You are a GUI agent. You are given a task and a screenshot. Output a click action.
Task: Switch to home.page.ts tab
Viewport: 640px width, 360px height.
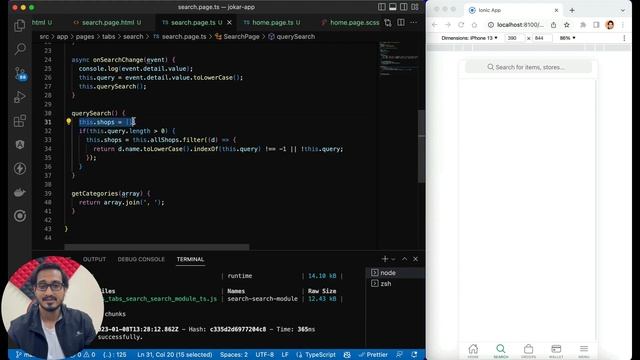pyautogui.click(x=272, y=22)
